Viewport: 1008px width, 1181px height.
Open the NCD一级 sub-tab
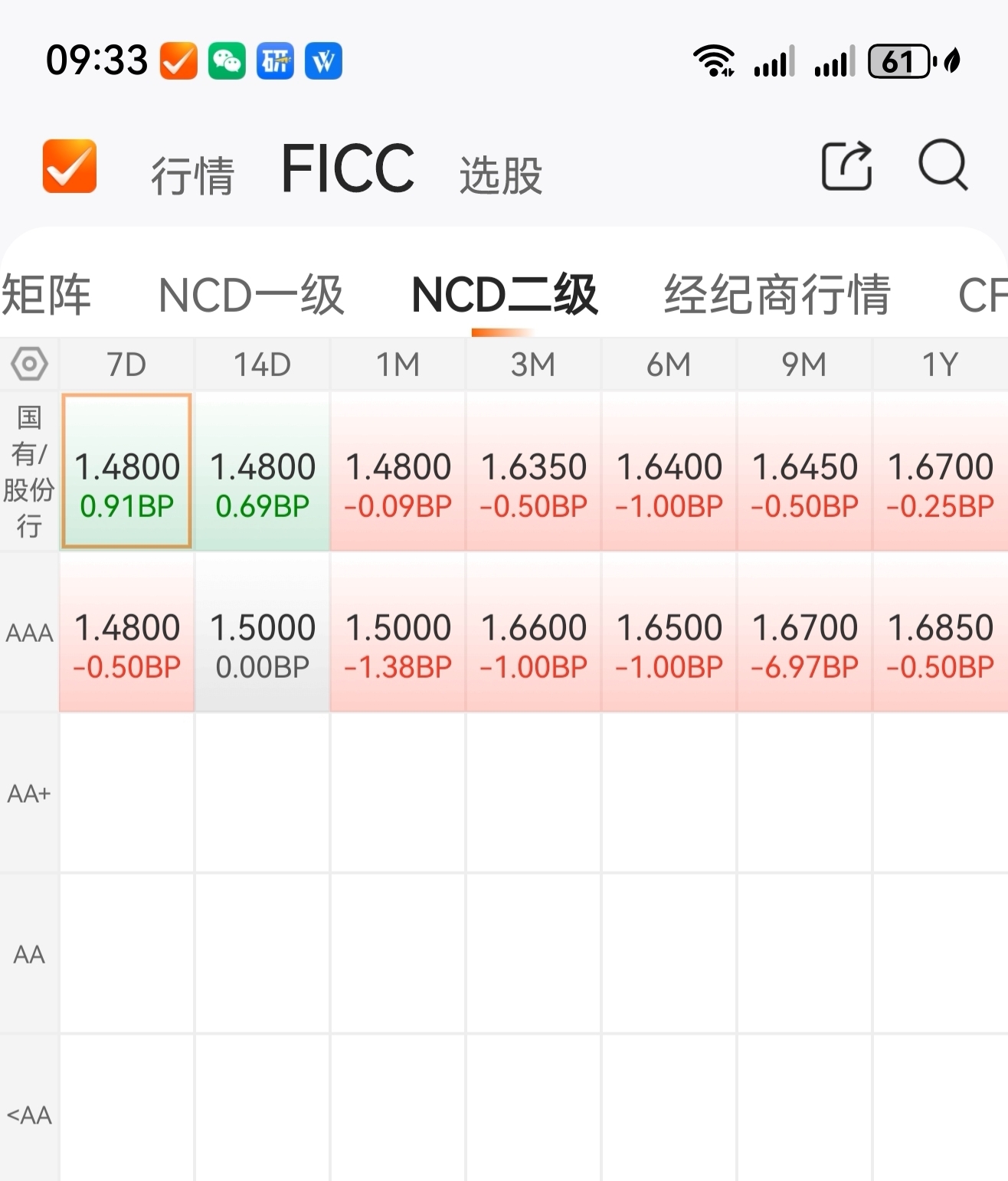click(251, 295)
